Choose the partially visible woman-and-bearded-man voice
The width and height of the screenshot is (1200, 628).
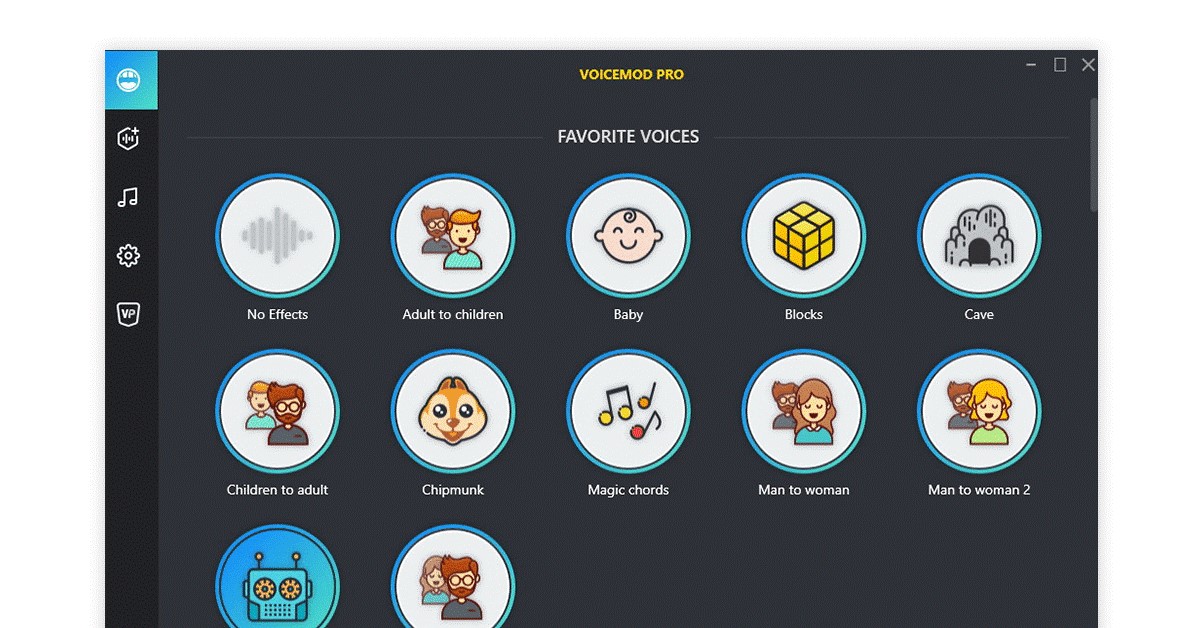453,578
